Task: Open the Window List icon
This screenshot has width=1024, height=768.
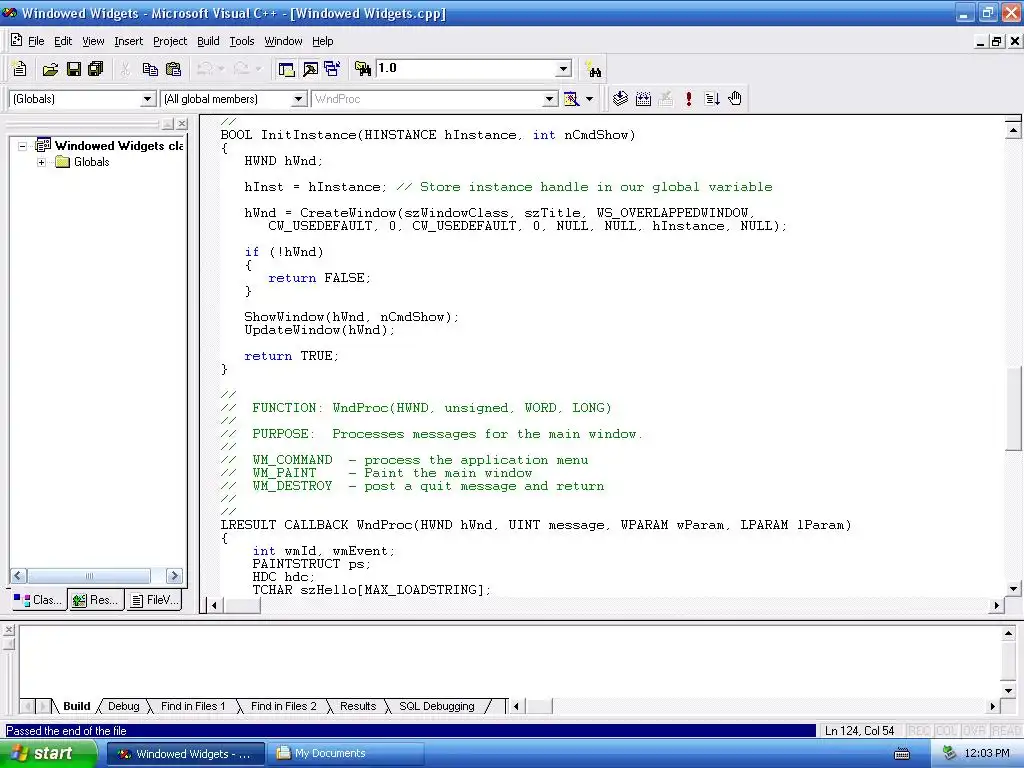Action: coord(332,69)
